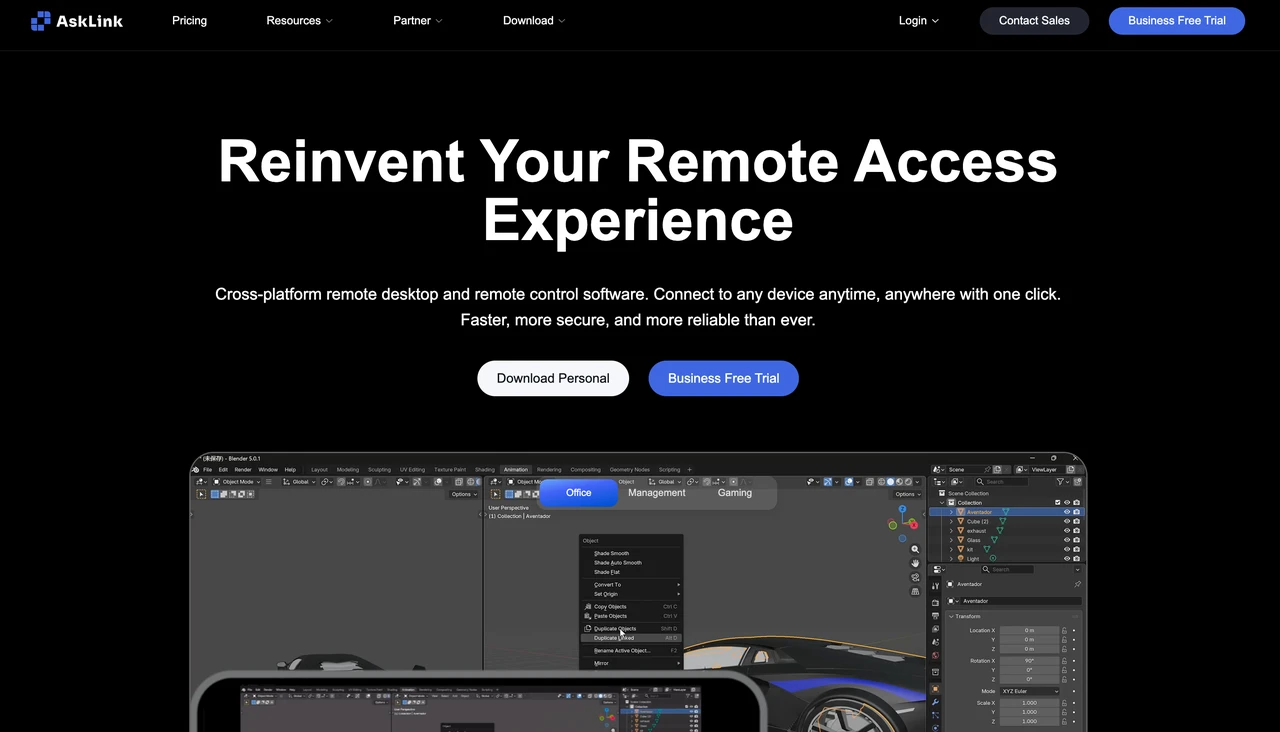Screen dimensions: 1280x732
Task: Click the hand pan gizmo in Blender viewport
Action: tap(915, 564)
